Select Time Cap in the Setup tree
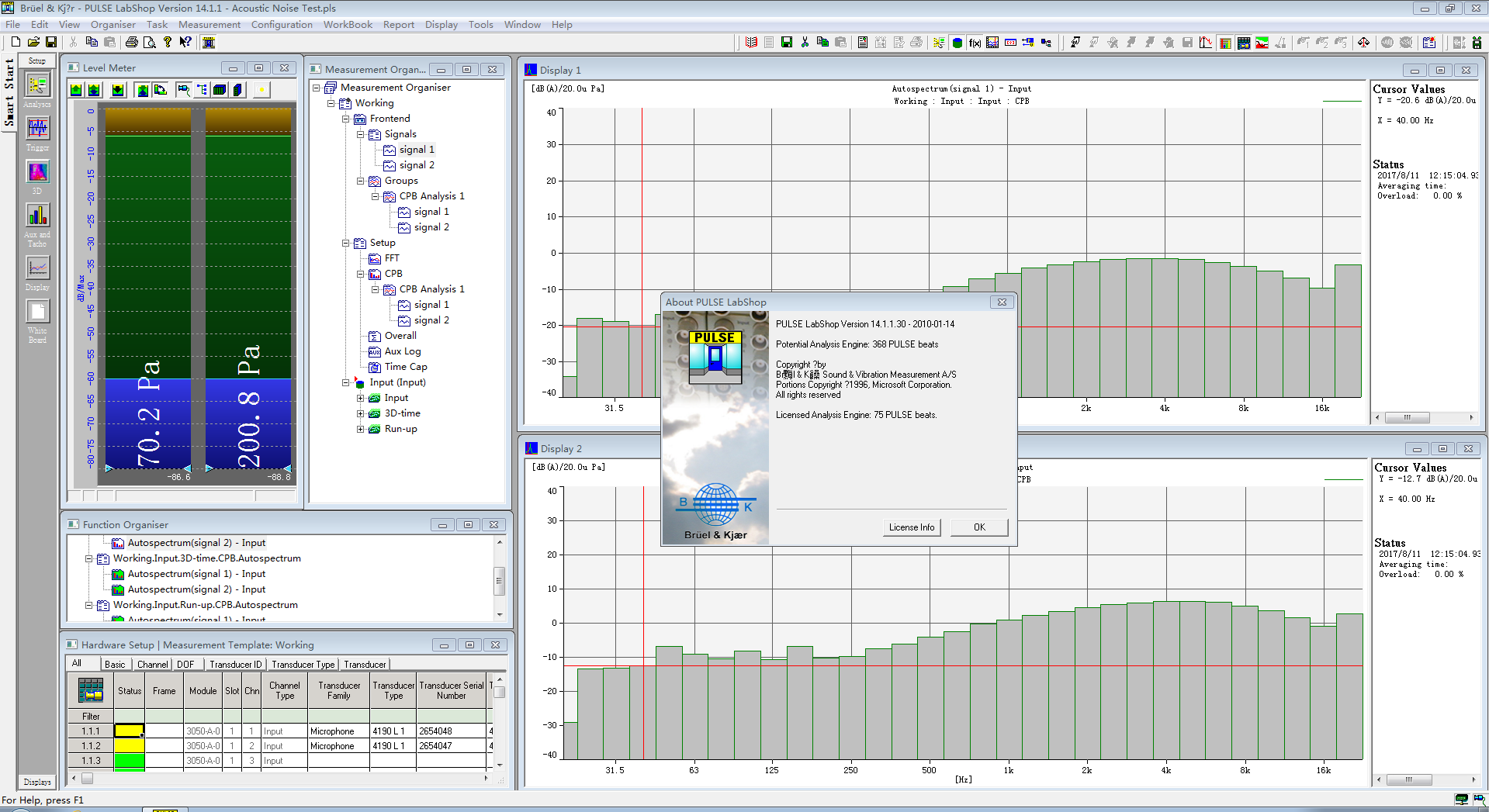Image resolution: width=1489 pixels, height=812 pixels. 405,367
